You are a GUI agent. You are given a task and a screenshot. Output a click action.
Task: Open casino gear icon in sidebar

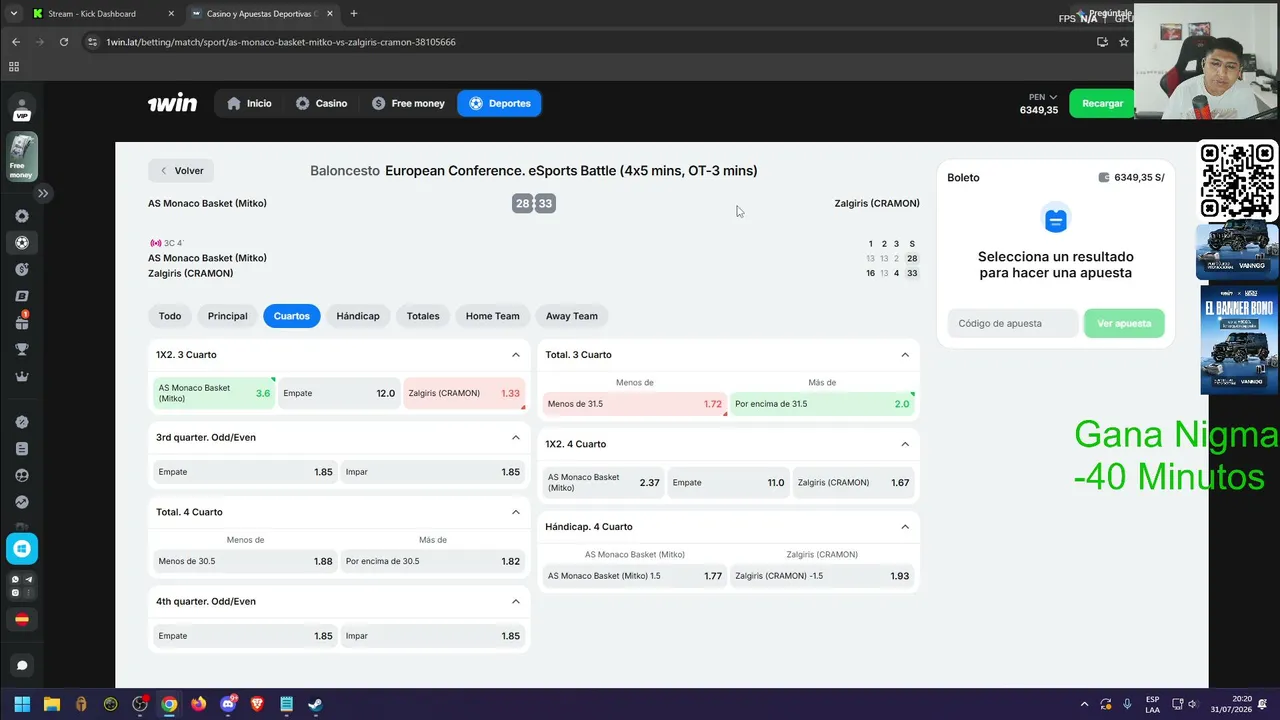[x=22, y=216]
